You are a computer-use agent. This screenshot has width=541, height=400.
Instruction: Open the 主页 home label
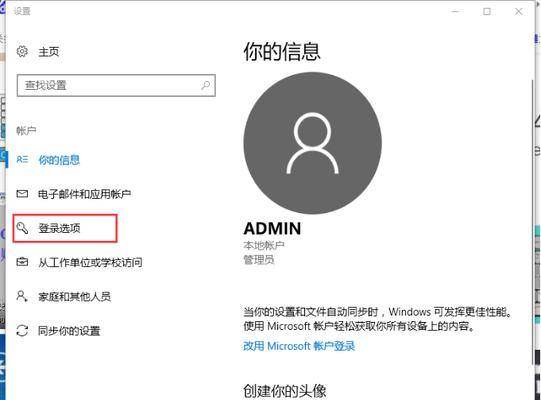pos(49,52)
